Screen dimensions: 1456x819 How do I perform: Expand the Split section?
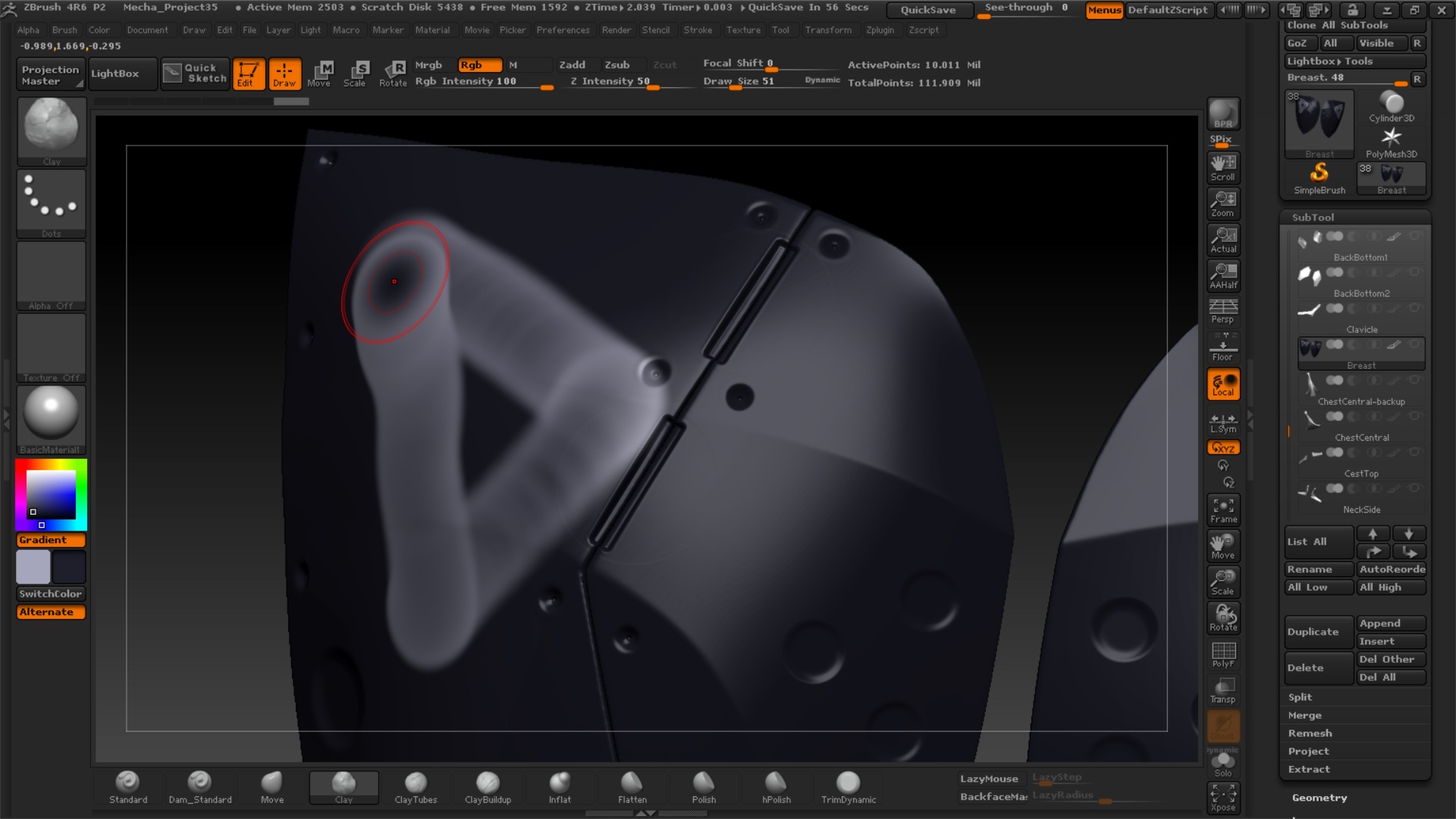[x=1300, y=697]
